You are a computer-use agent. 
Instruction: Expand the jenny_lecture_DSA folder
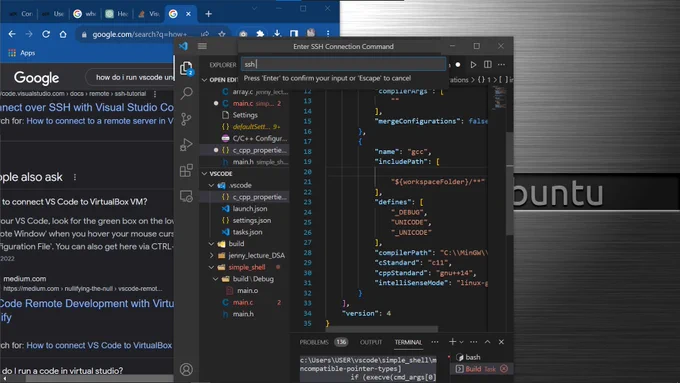pos(211,255)
